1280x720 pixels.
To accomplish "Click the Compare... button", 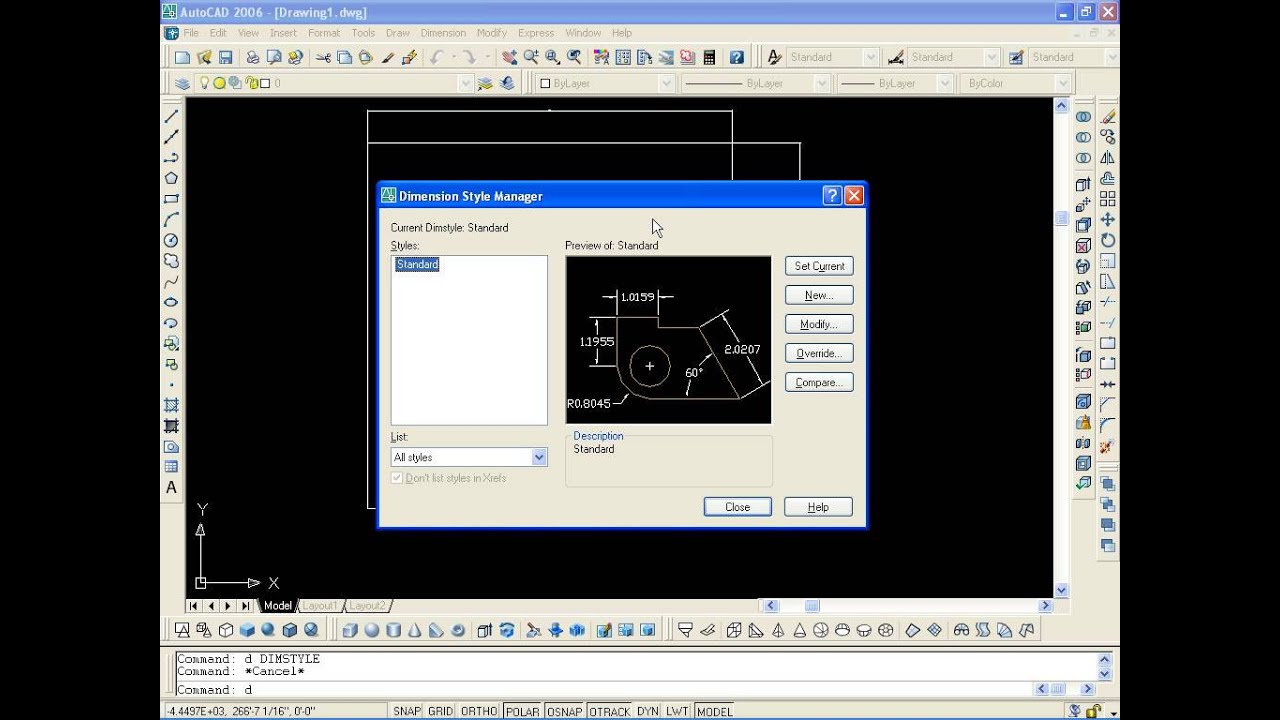I will 819,382.
